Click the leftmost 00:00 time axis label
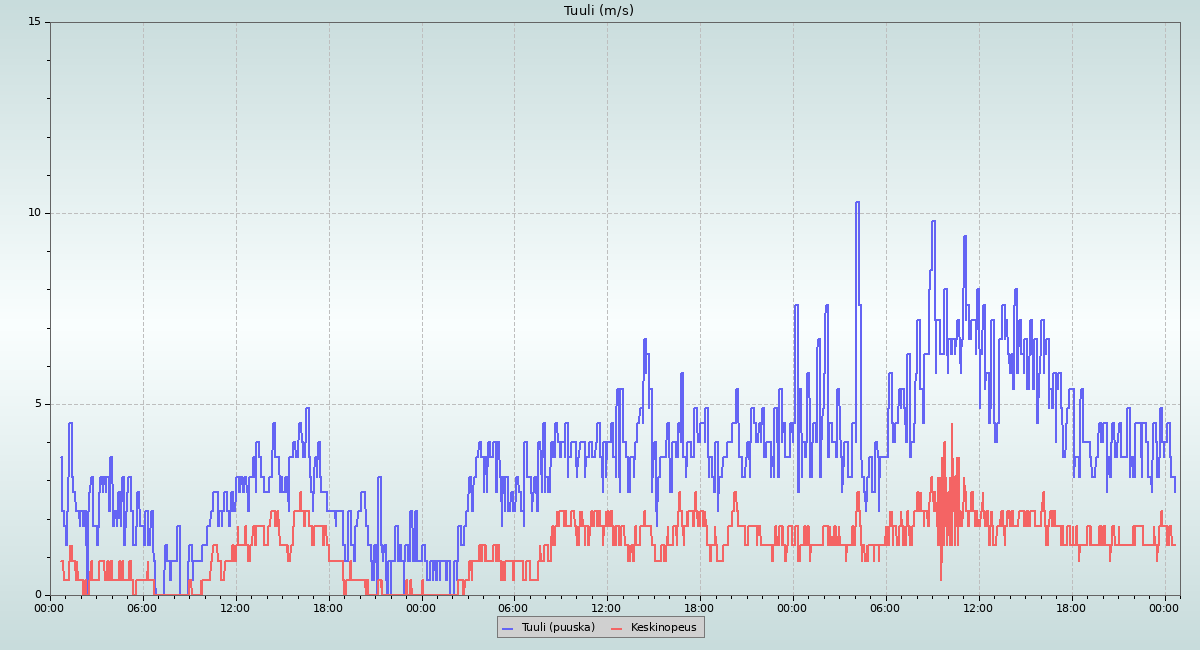Viewport: 1200px width, 650px height. point(49,607)
